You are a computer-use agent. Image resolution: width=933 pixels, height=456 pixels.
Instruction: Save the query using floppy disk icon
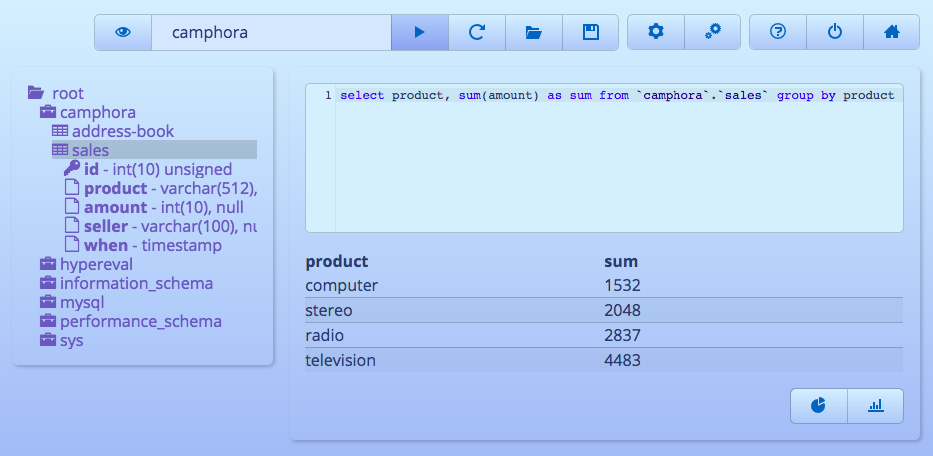point(590,32)
